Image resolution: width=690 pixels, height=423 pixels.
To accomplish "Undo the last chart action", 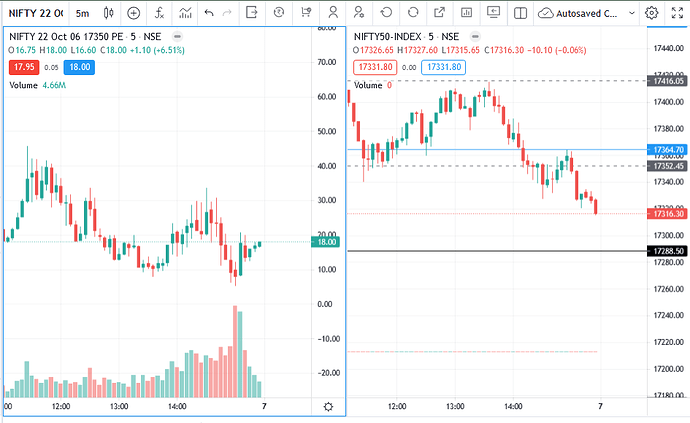I will [x=209, y=13].
